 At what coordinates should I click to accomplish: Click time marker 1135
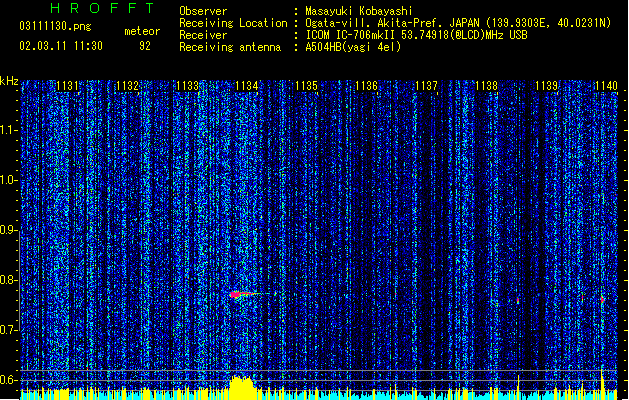[306, 86]
